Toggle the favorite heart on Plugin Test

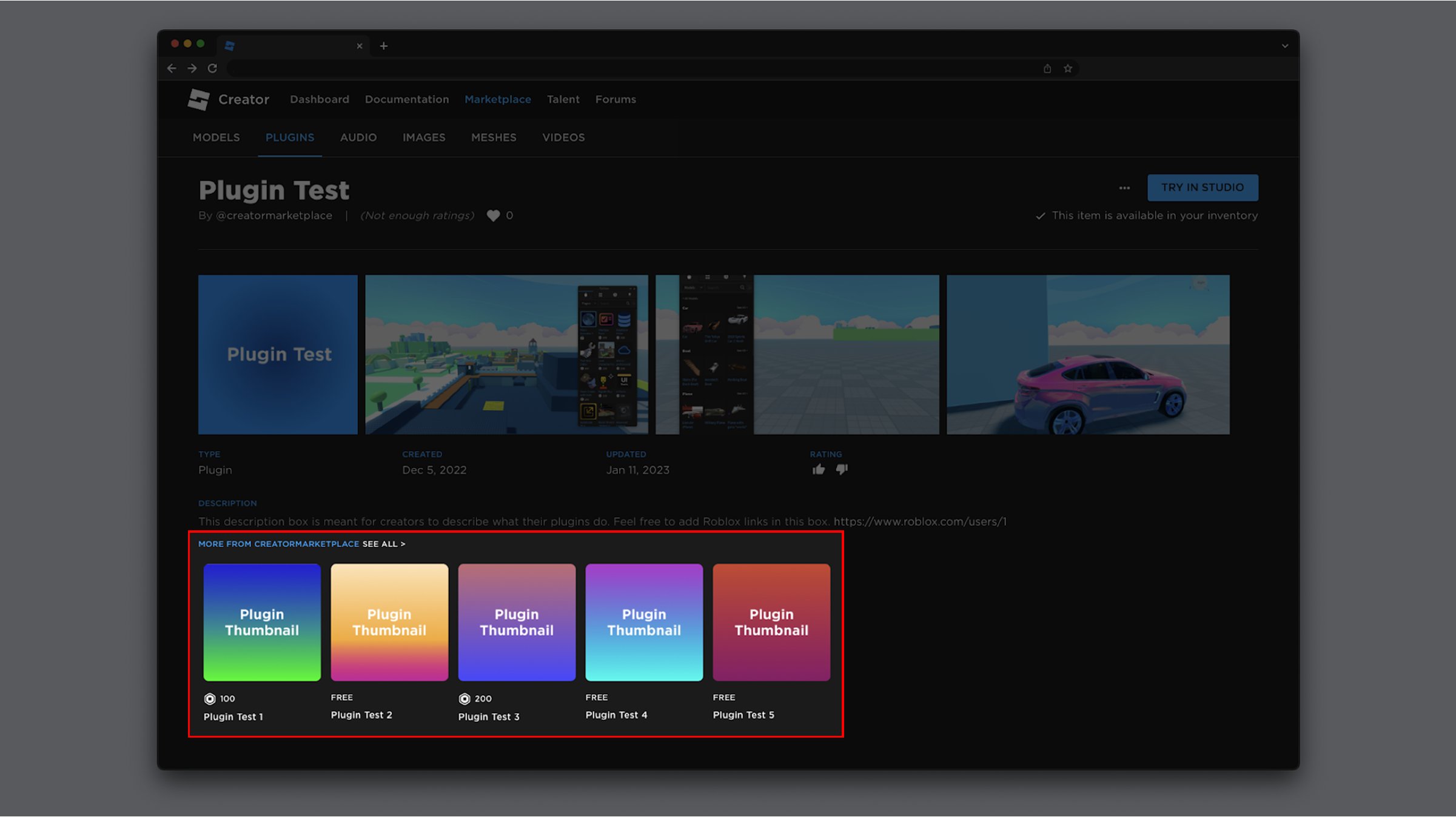coord(494,215)
